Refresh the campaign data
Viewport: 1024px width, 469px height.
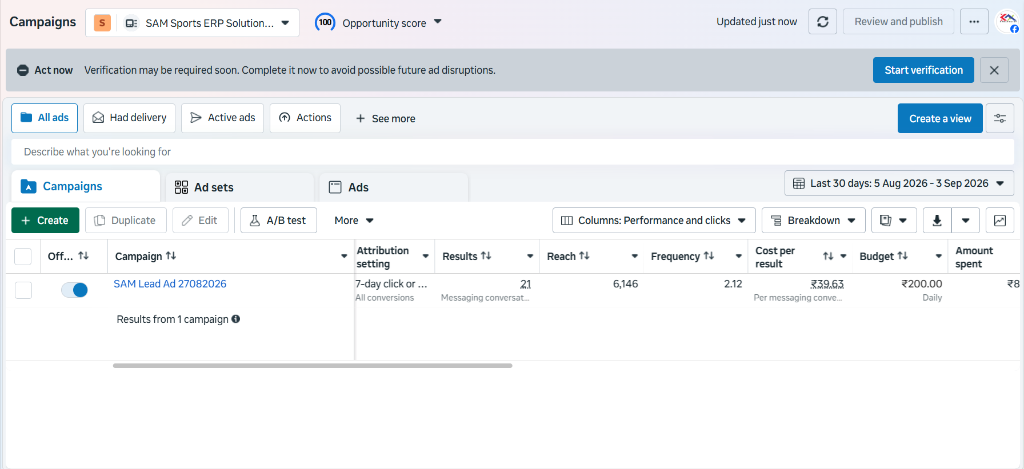pos(823,22)
